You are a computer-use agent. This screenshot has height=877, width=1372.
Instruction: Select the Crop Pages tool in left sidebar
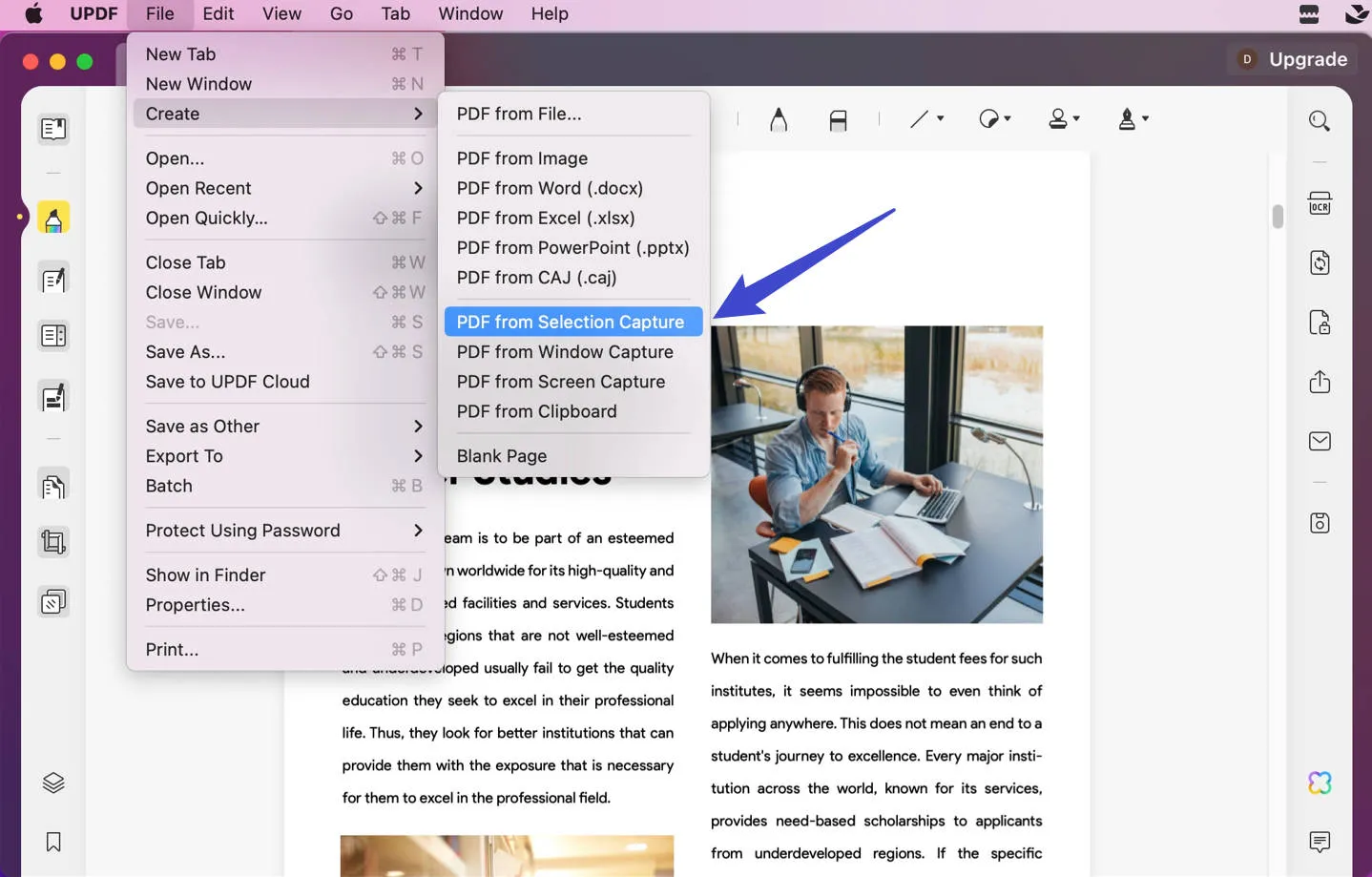click(52, 541)
